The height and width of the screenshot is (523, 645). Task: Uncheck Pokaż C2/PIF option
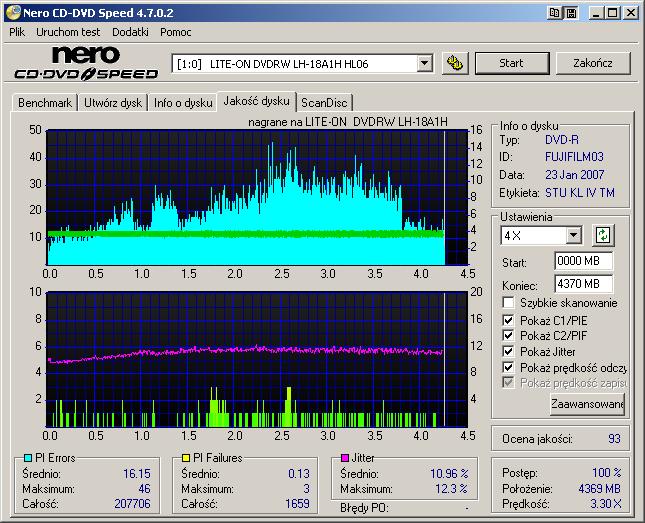tap(508, 335)
